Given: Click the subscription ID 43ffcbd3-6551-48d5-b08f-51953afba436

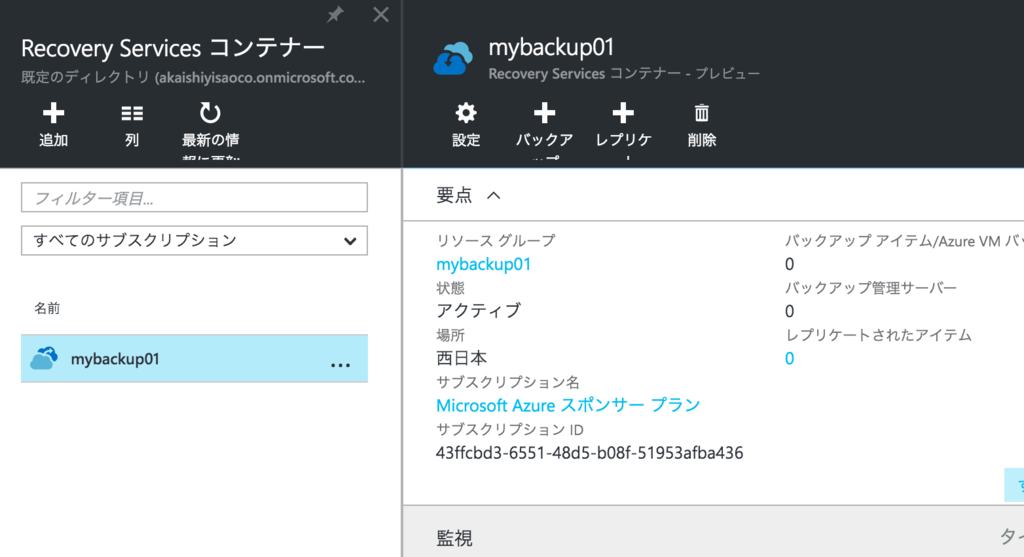Looking at the screenshot, I should [589, 453].
